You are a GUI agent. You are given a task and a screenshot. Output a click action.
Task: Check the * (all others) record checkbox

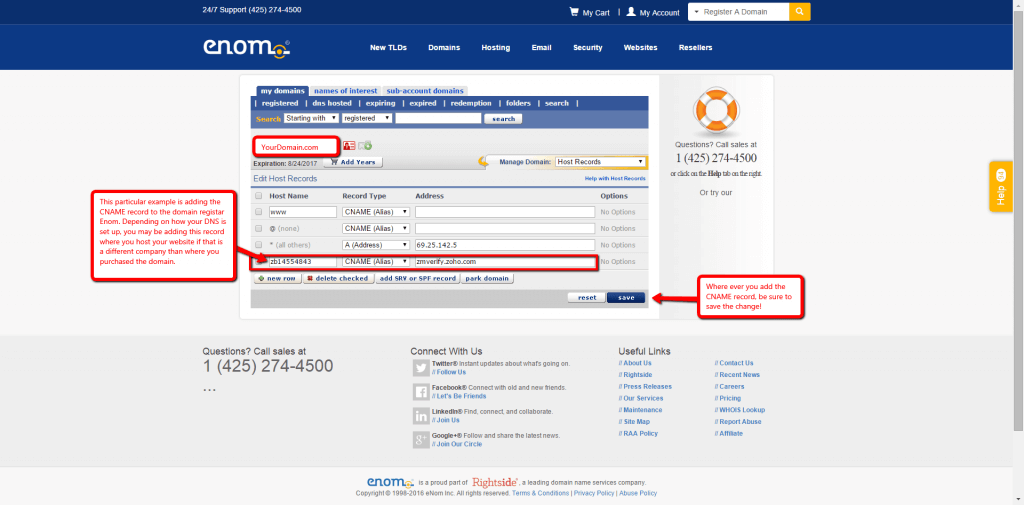click(x=259, y=245)
